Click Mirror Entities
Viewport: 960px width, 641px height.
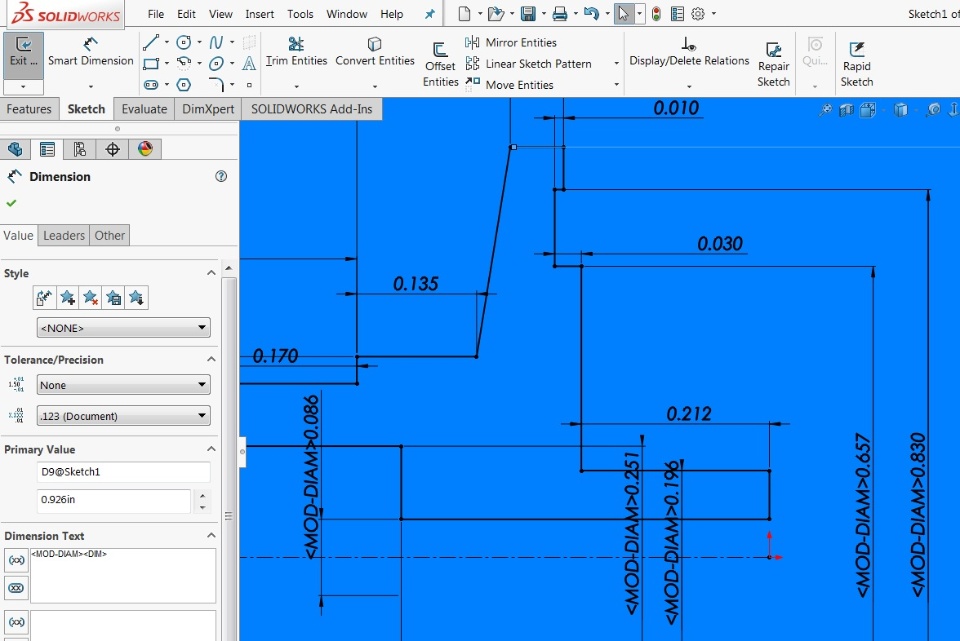click(x=511, y=42)
